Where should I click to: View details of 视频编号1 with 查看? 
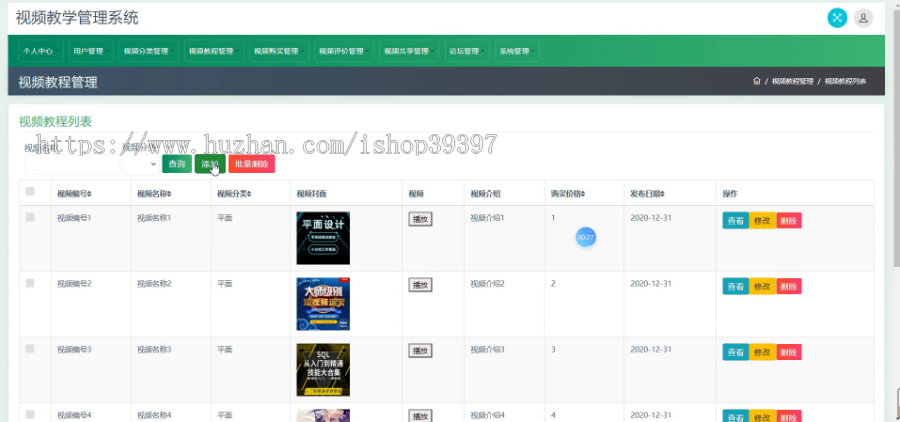point(735,220)
